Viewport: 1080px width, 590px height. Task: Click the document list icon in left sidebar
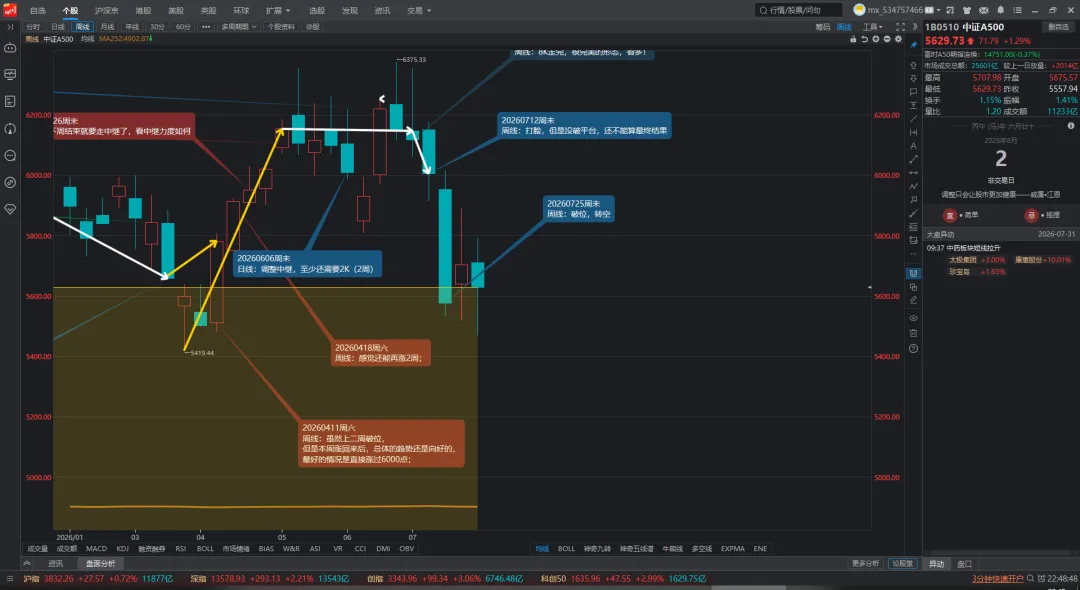point(10,101)
